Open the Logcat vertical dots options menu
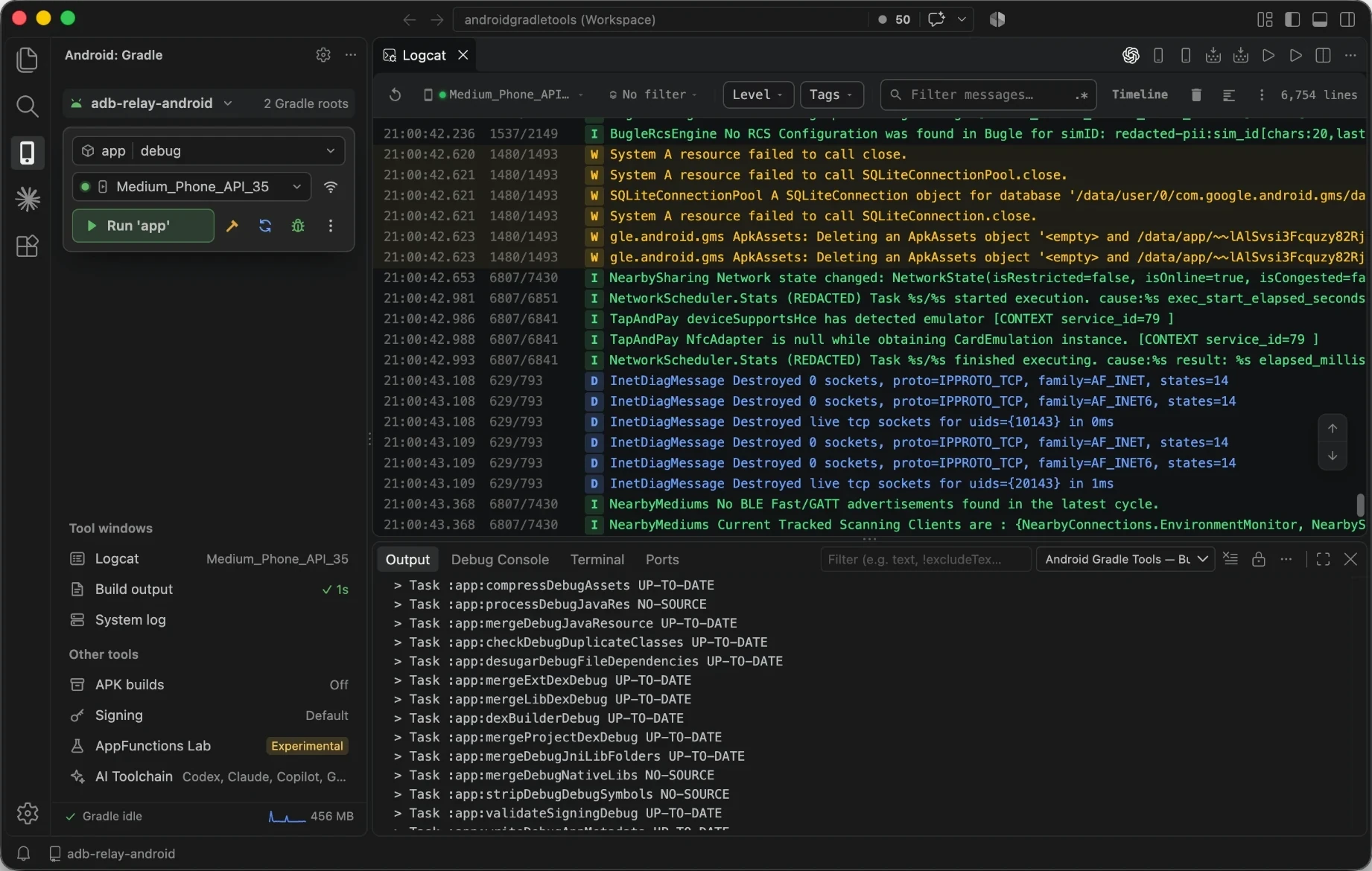Screen dimensions: 1372x871 [x=1261, y=95]
